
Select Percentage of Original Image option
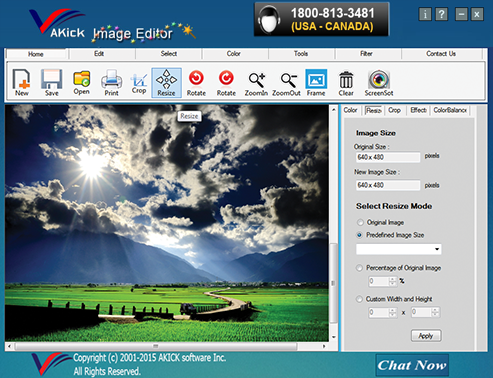coord(359,268)
